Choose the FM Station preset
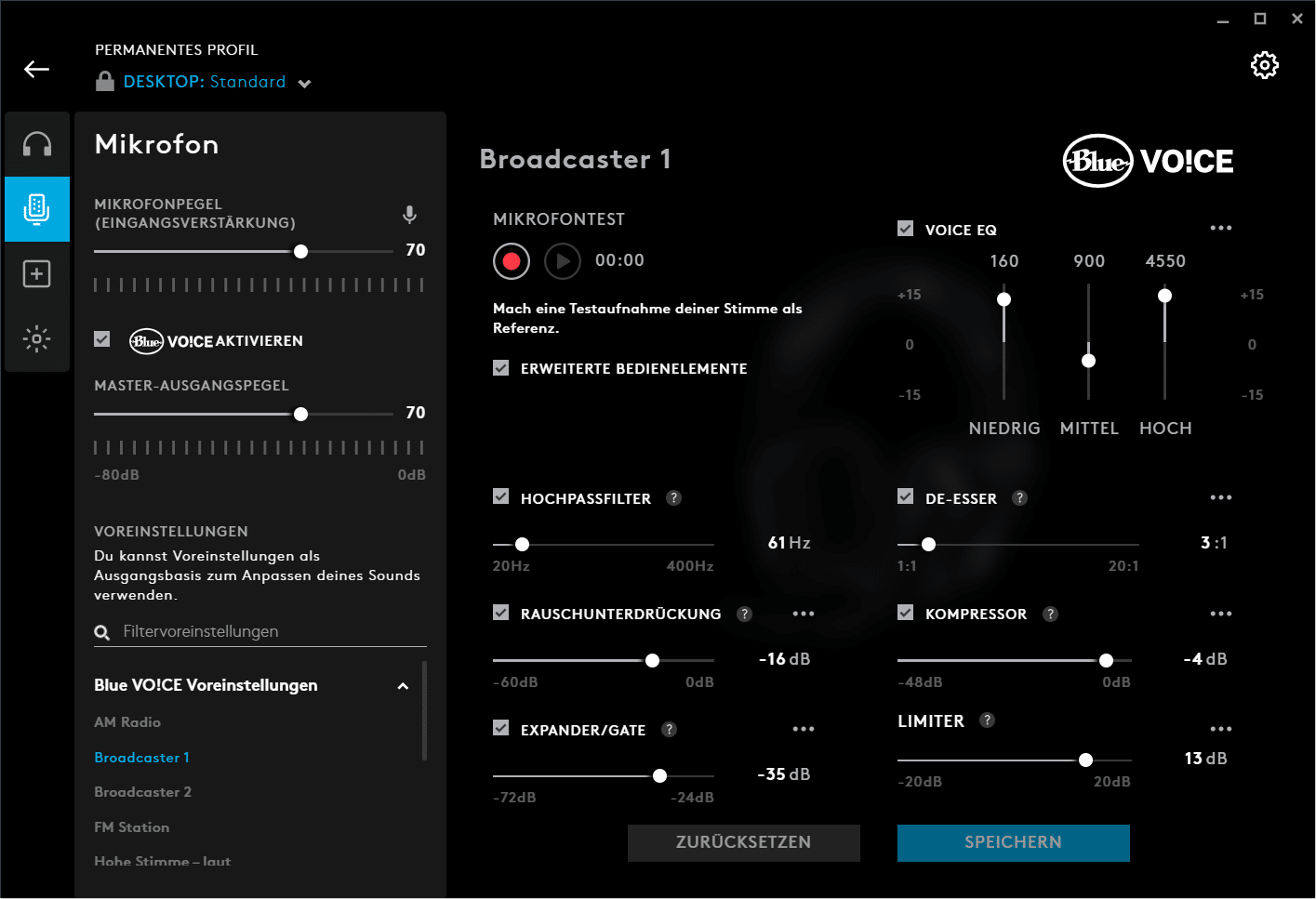 click(131, 827)
